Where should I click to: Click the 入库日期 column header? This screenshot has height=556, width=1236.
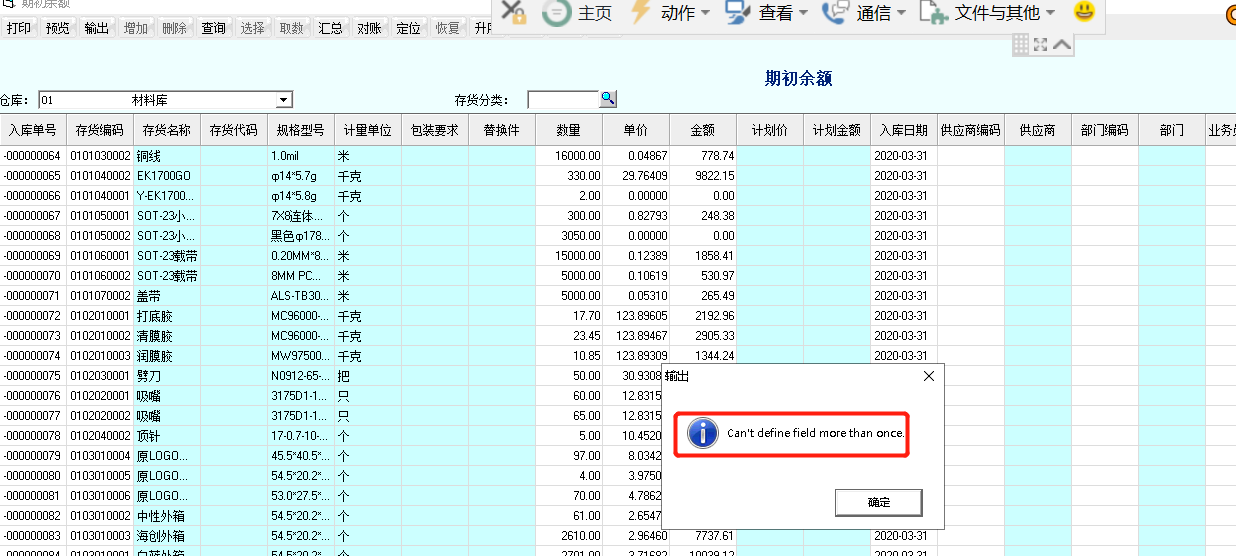[x=904, y=130]
